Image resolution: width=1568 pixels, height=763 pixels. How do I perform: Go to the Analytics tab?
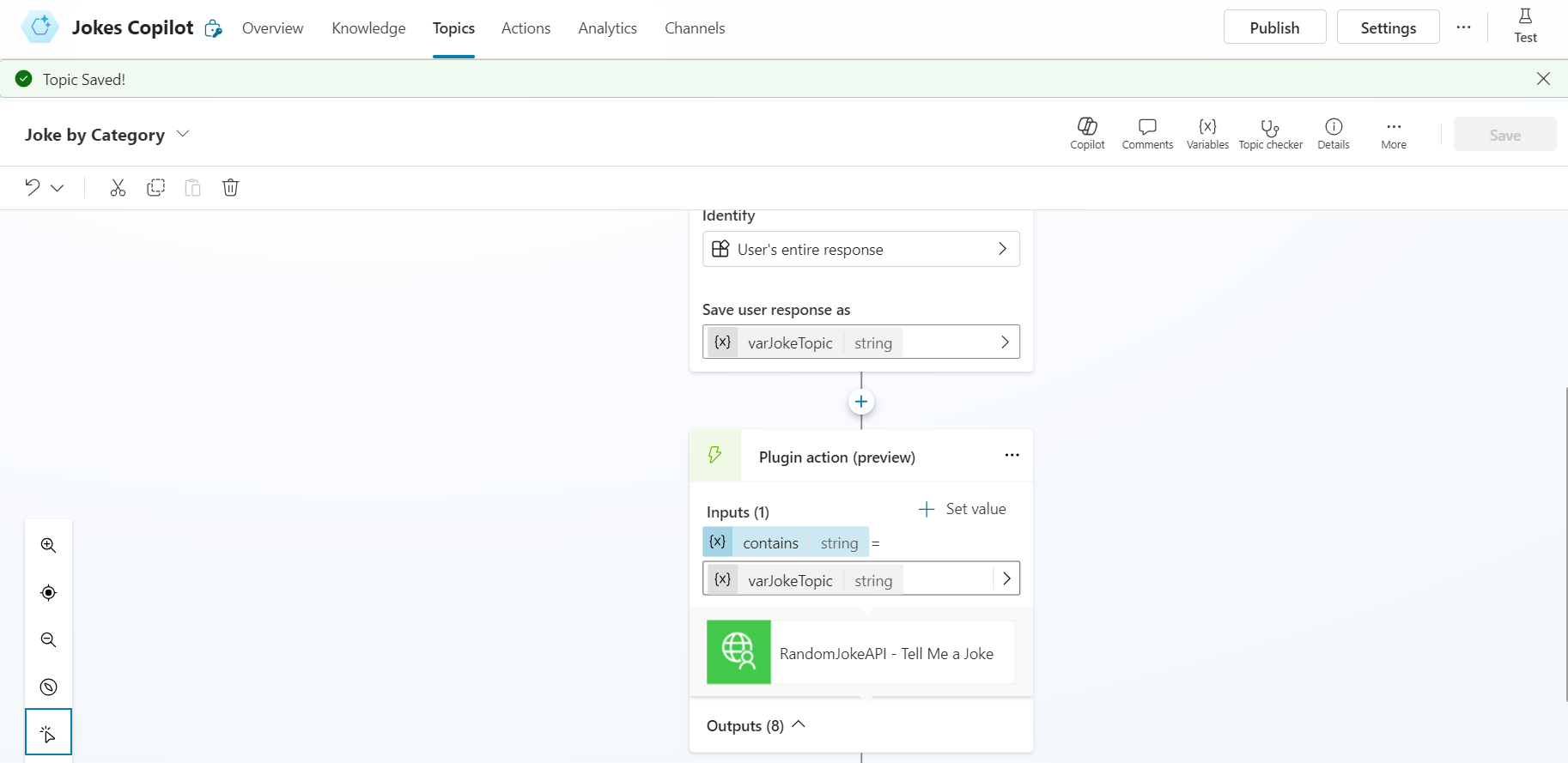click(607, 28)
